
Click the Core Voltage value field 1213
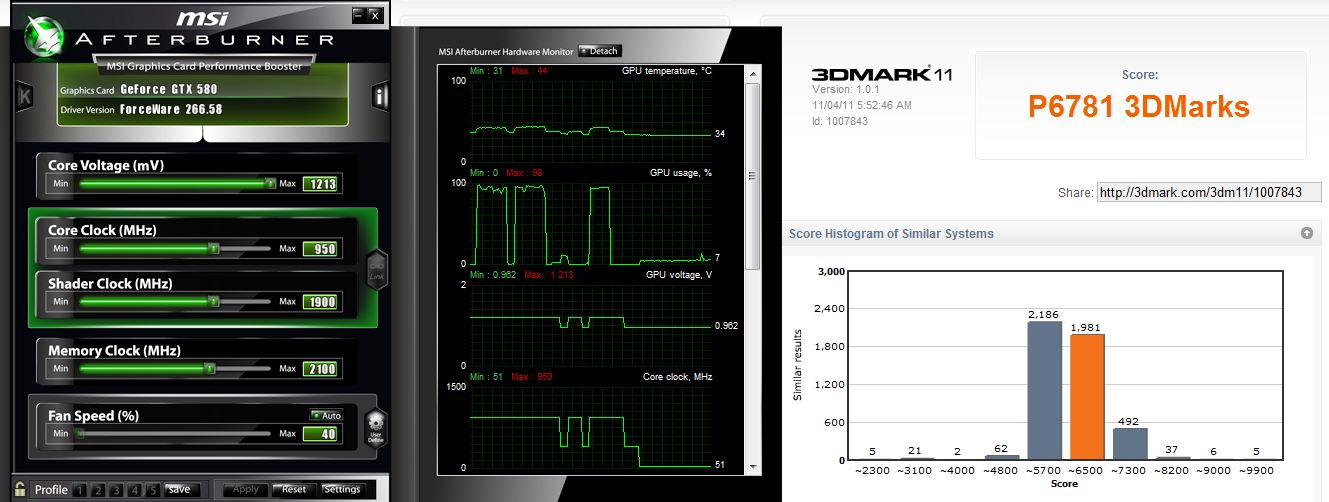[x=321, y=184]
